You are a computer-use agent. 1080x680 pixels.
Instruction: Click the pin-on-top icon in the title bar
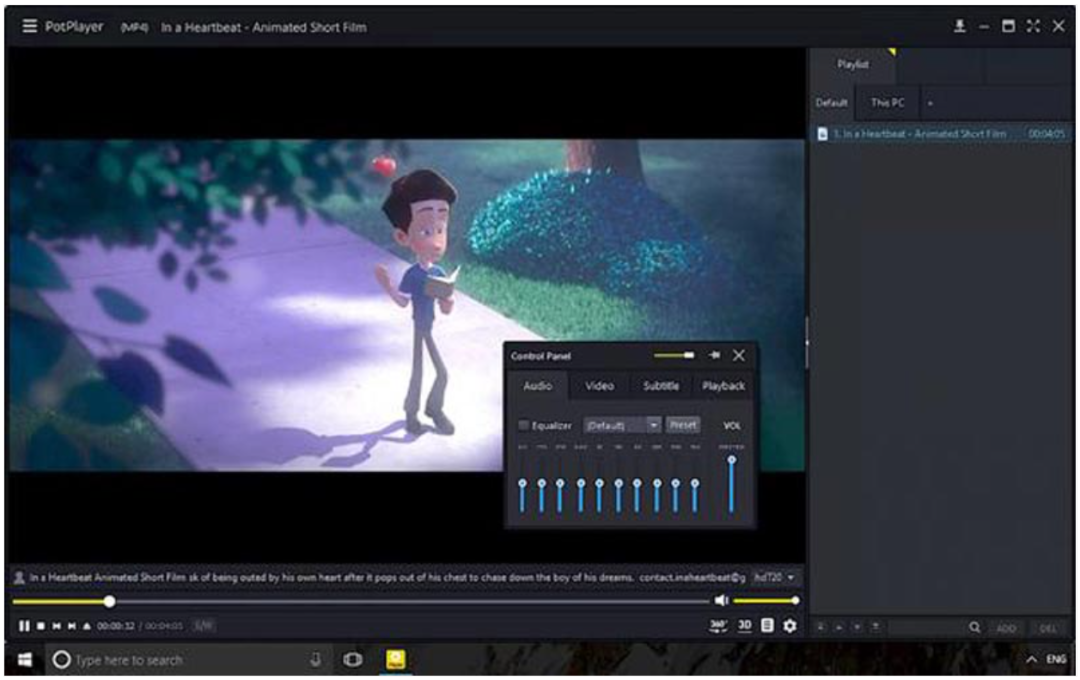pyautogui.click(x=960, y=27)
